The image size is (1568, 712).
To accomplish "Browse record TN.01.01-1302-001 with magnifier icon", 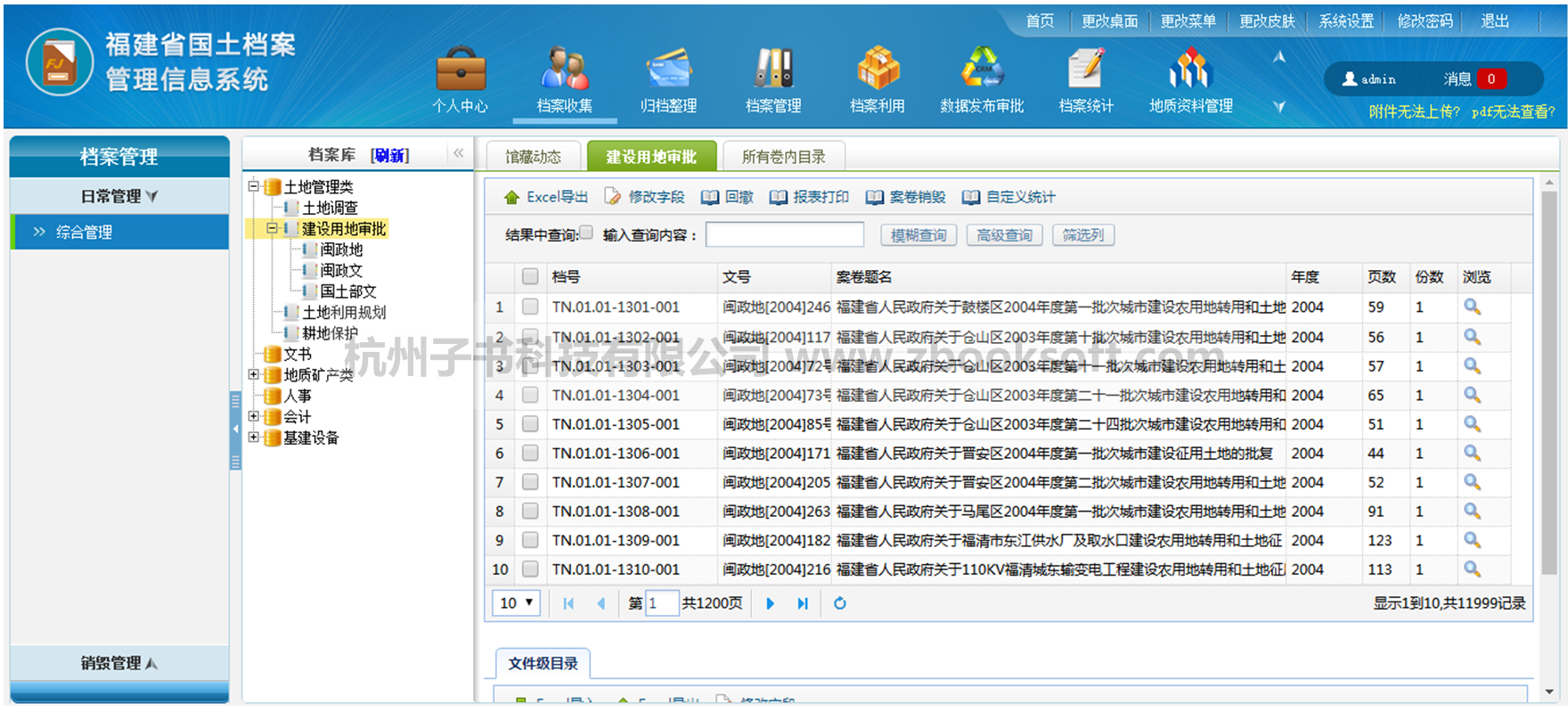I will point(1472,337).
